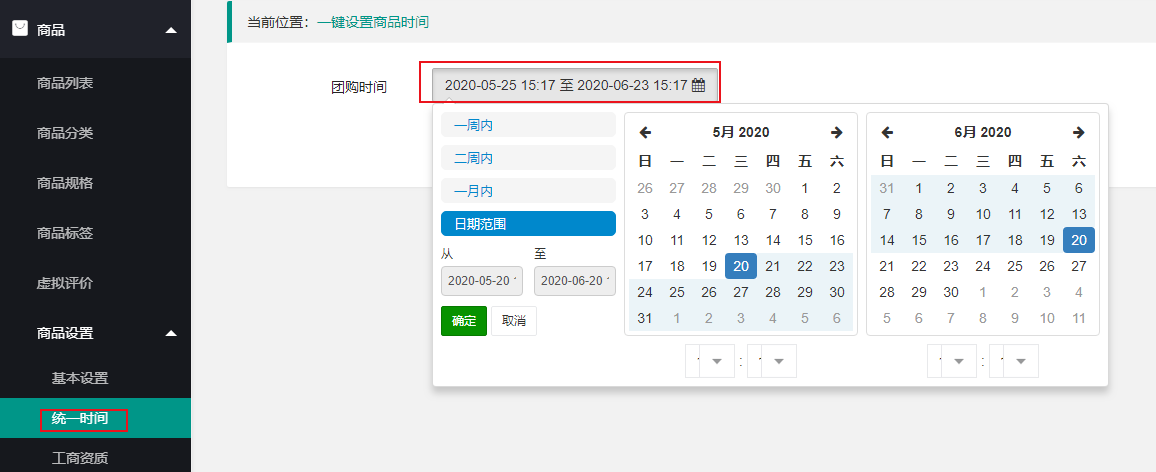Click the 商品 top menu heading
Image resolution: width=1156 pixels, height=472 pixels.
tap(51, 30)
